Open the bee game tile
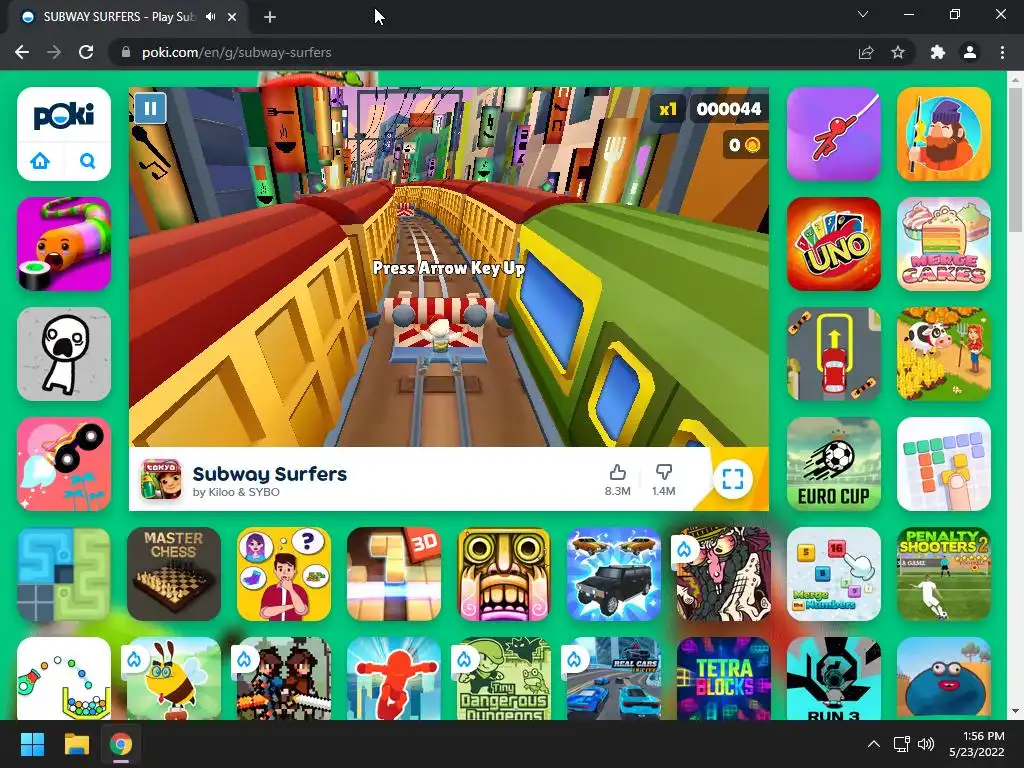 point(174,679)
